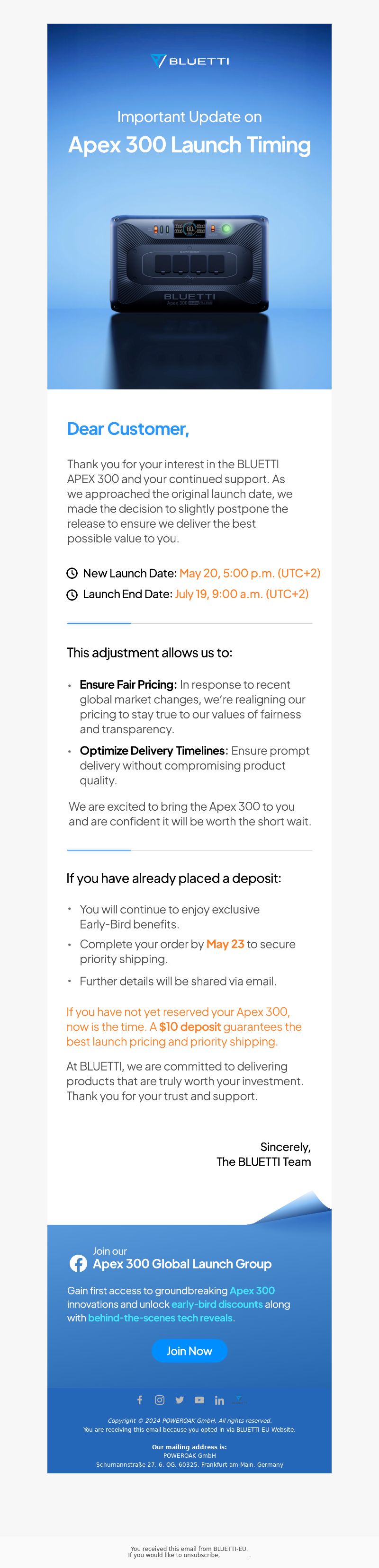The height and width of the screenshot is (1568, 379).
Task: Follow the early-bird discounts link
Action: coord(217,1304)
